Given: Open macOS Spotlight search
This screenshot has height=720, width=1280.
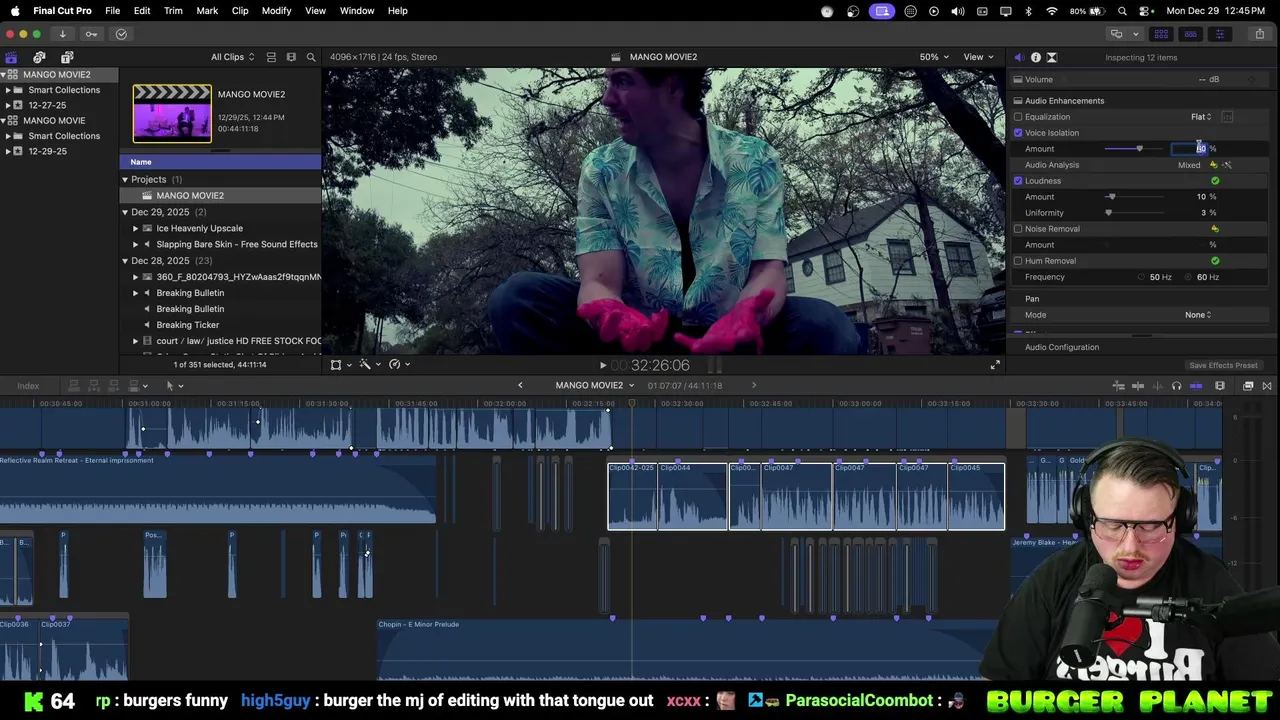Looking at the screenshot, I should tap(1122, 11).
